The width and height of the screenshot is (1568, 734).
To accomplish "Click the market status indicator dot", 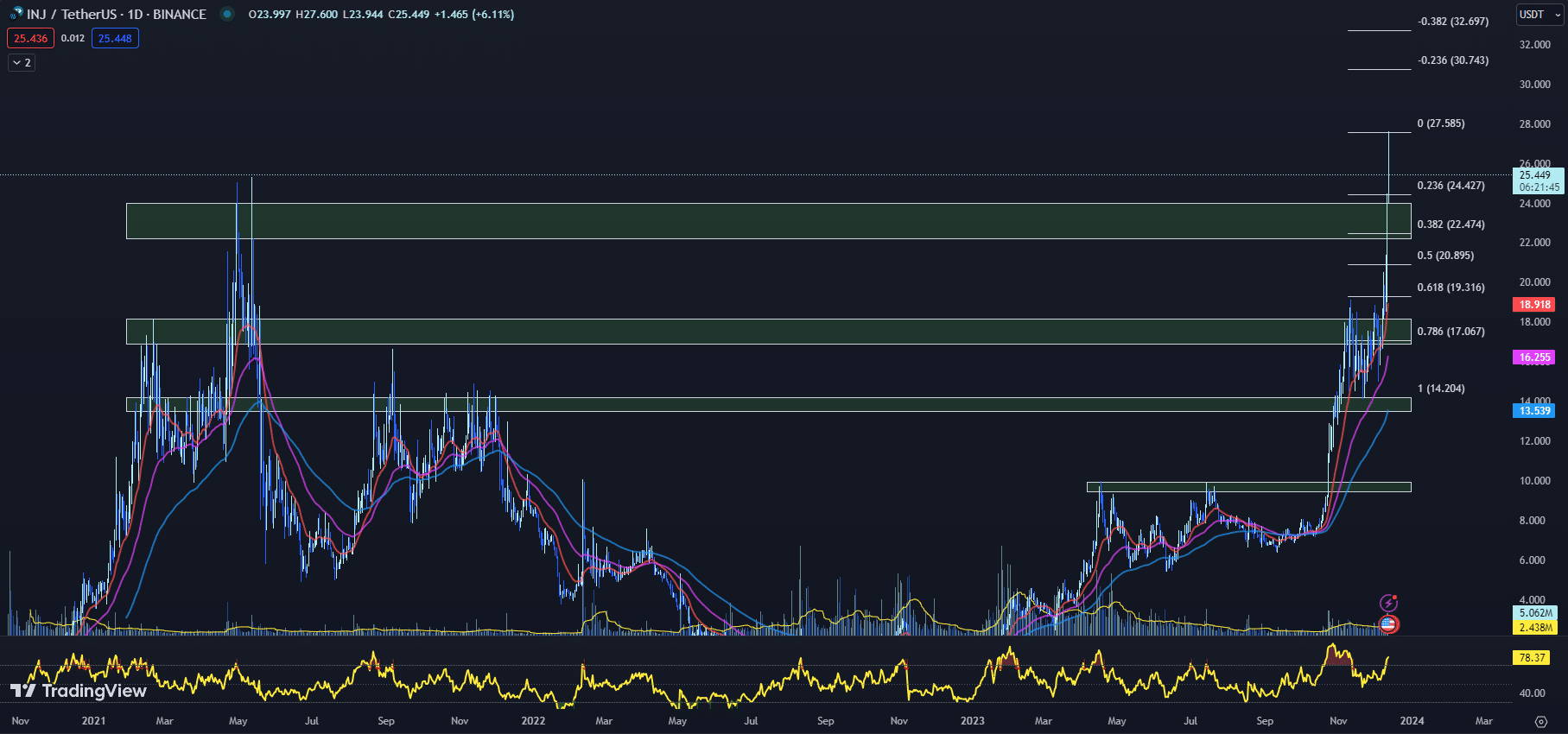I will [227, 14].
